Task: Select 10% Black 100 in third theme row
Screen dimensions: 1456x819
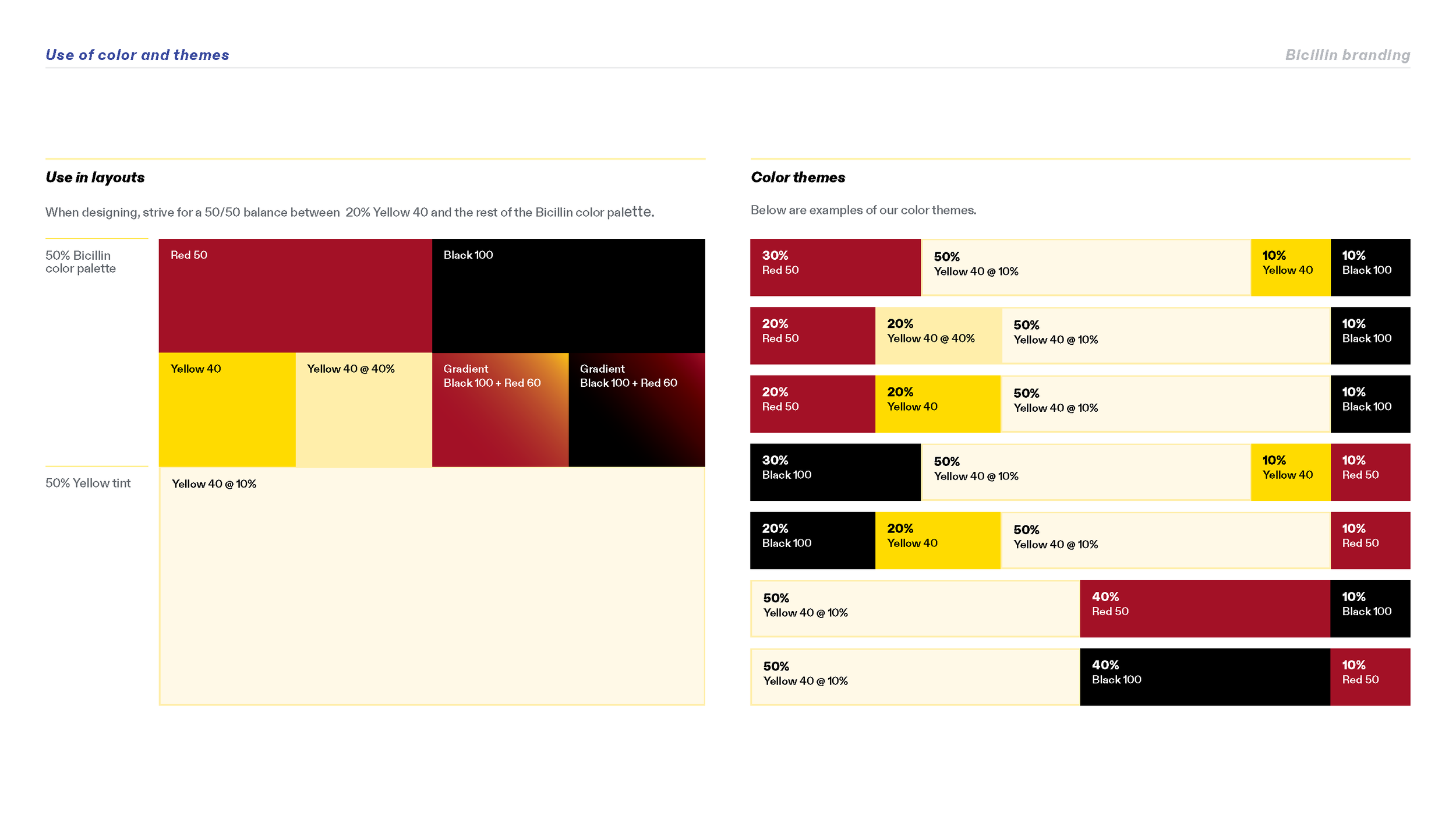Action: click(x=1370, y=404)
